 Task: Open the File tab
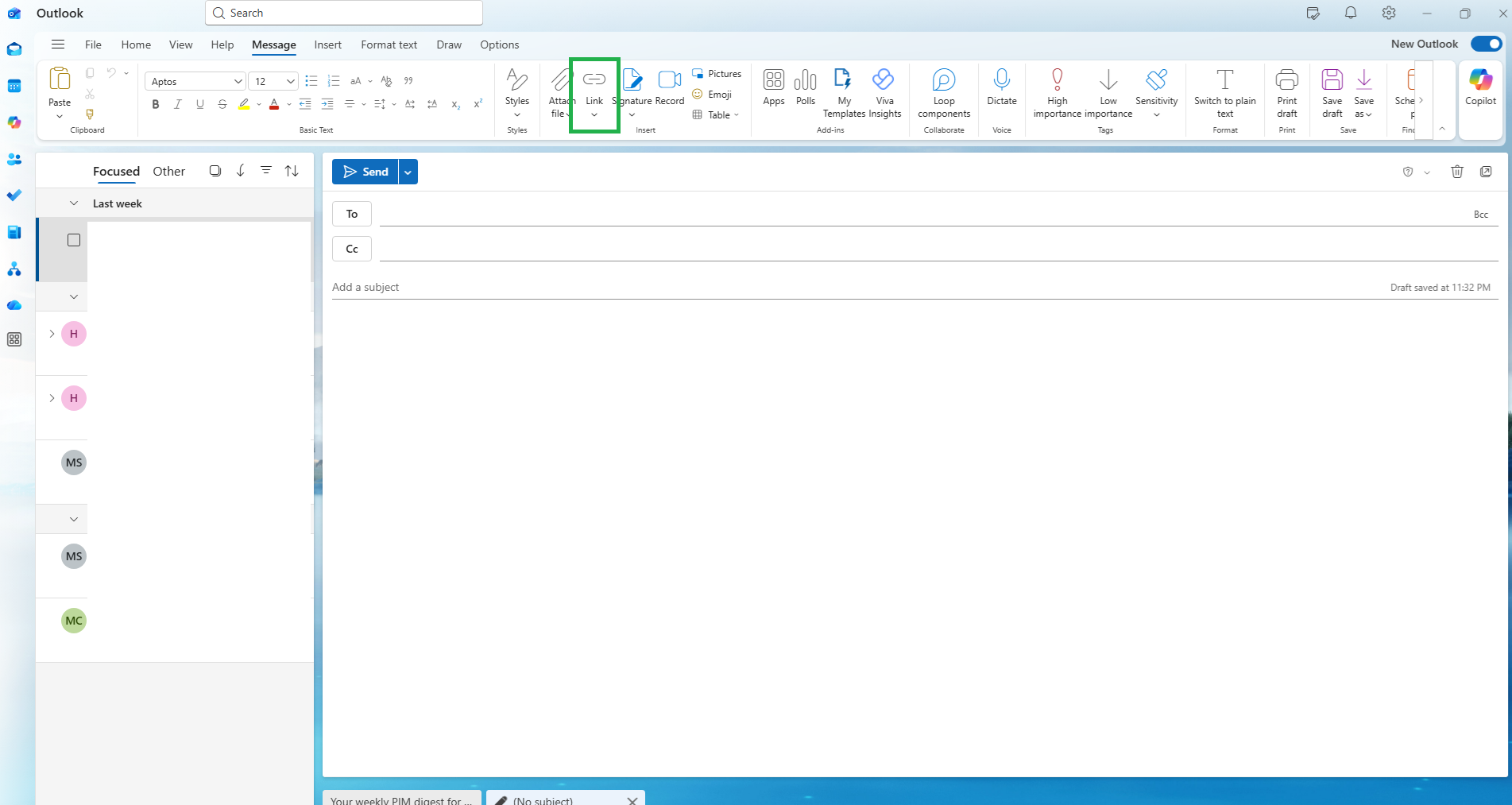(93, 45)
